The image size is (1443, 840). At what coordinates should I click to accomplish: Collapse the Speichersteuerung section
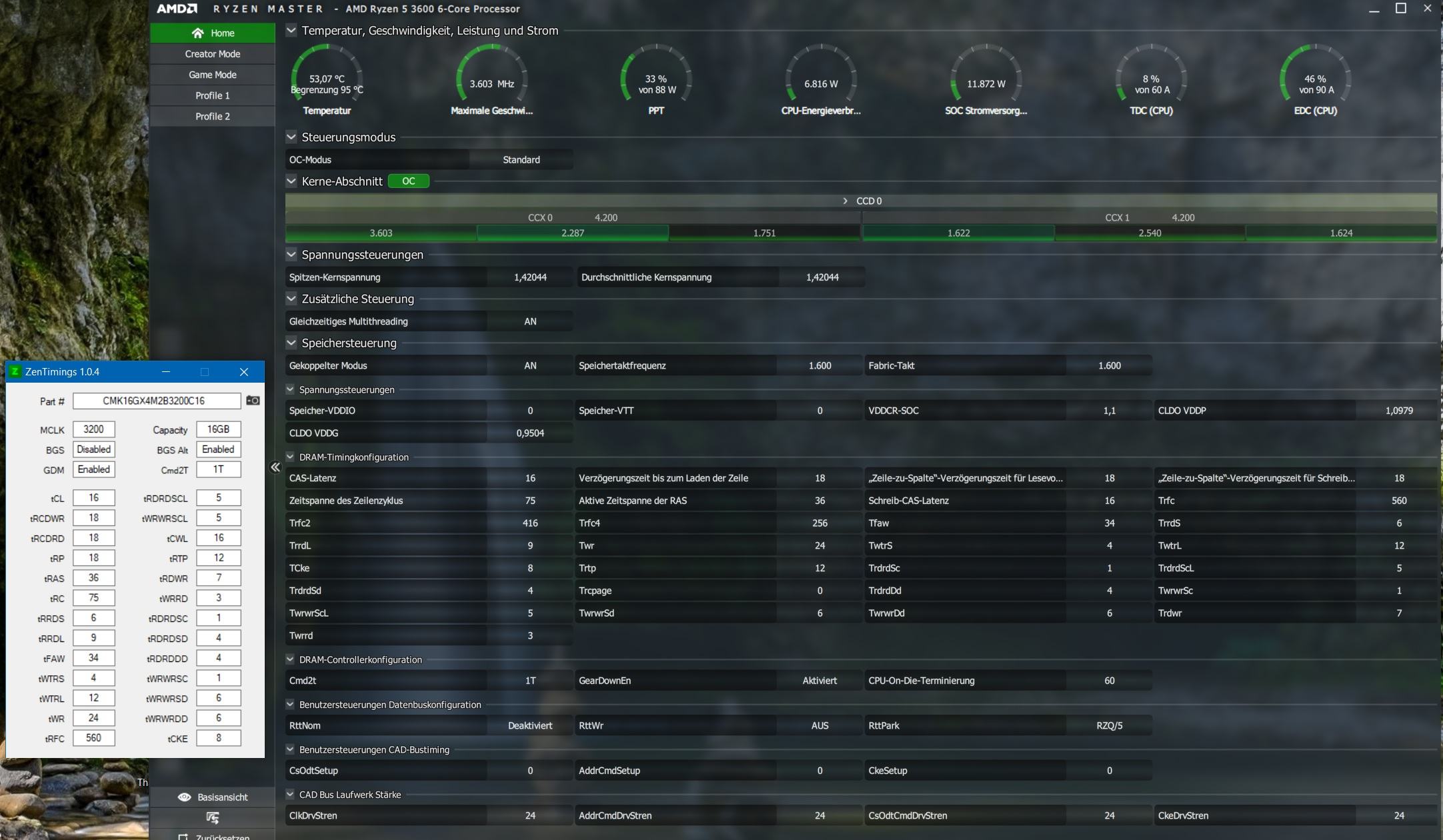[291, 343]
